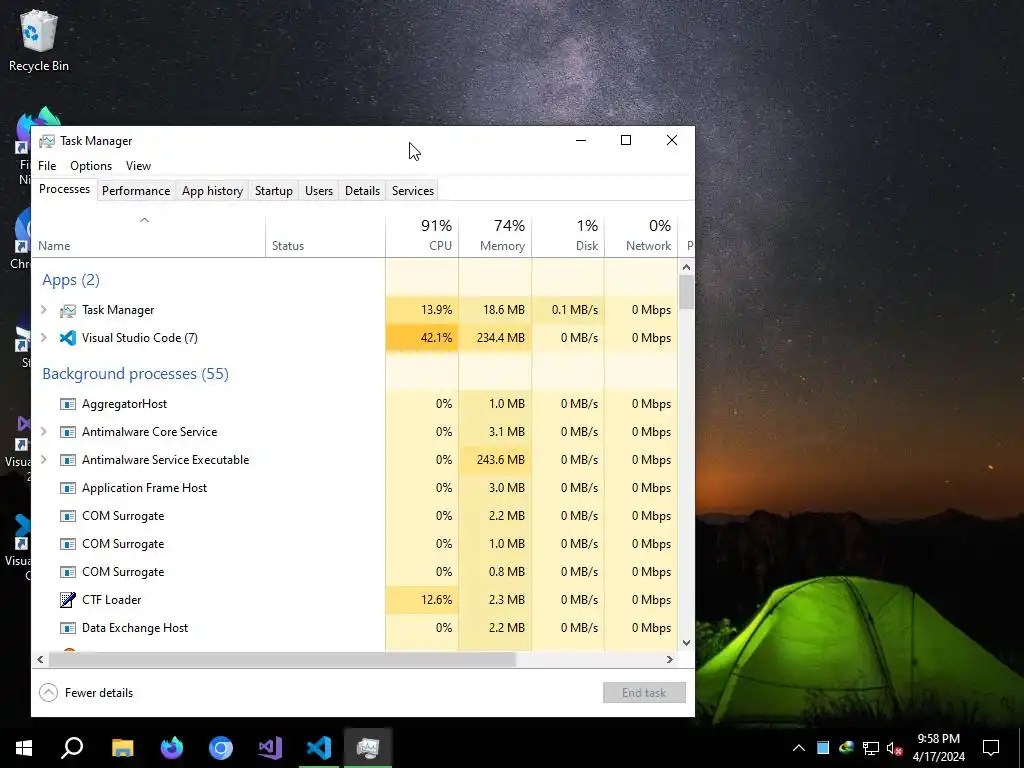Collapse to Fewer details

coord(86,693)
